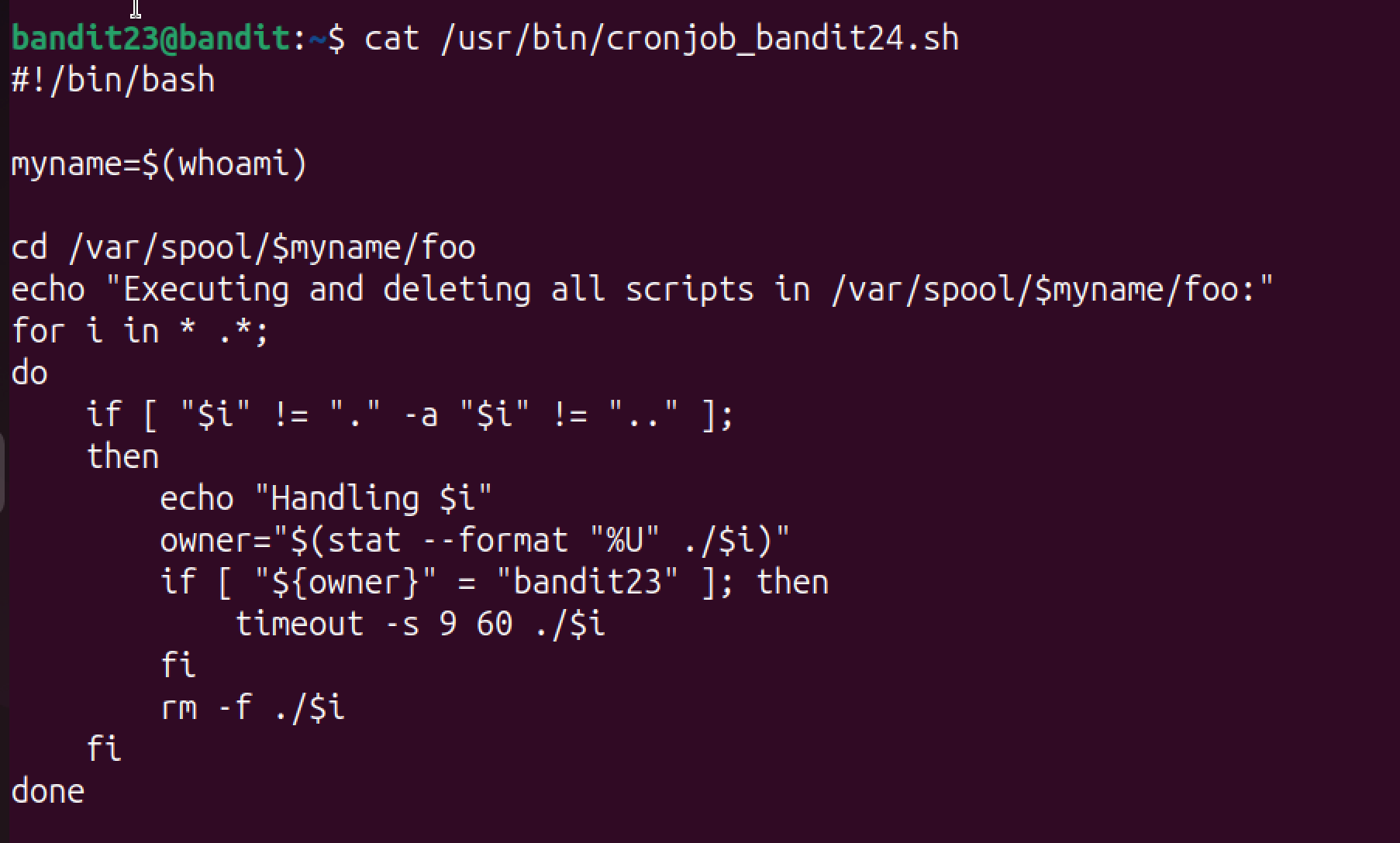Click the first if condition line

point(409,415)
